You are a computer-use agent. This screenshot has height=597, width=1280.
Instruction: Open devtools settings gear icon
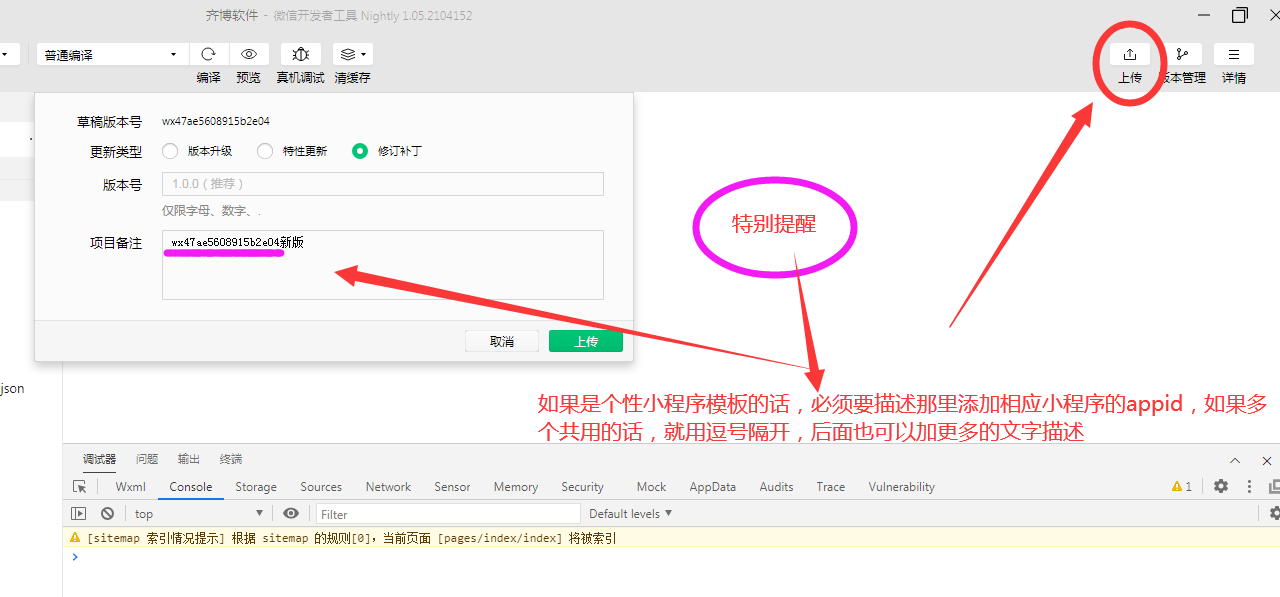1221,486
